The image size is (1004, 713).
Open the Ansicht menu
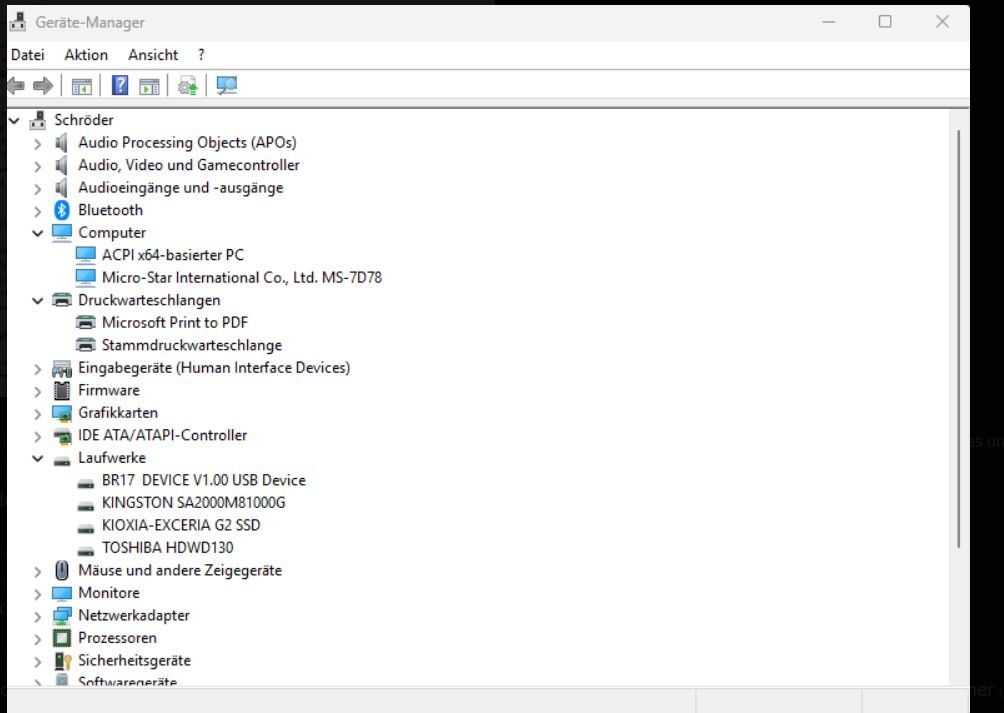[153, 55]
